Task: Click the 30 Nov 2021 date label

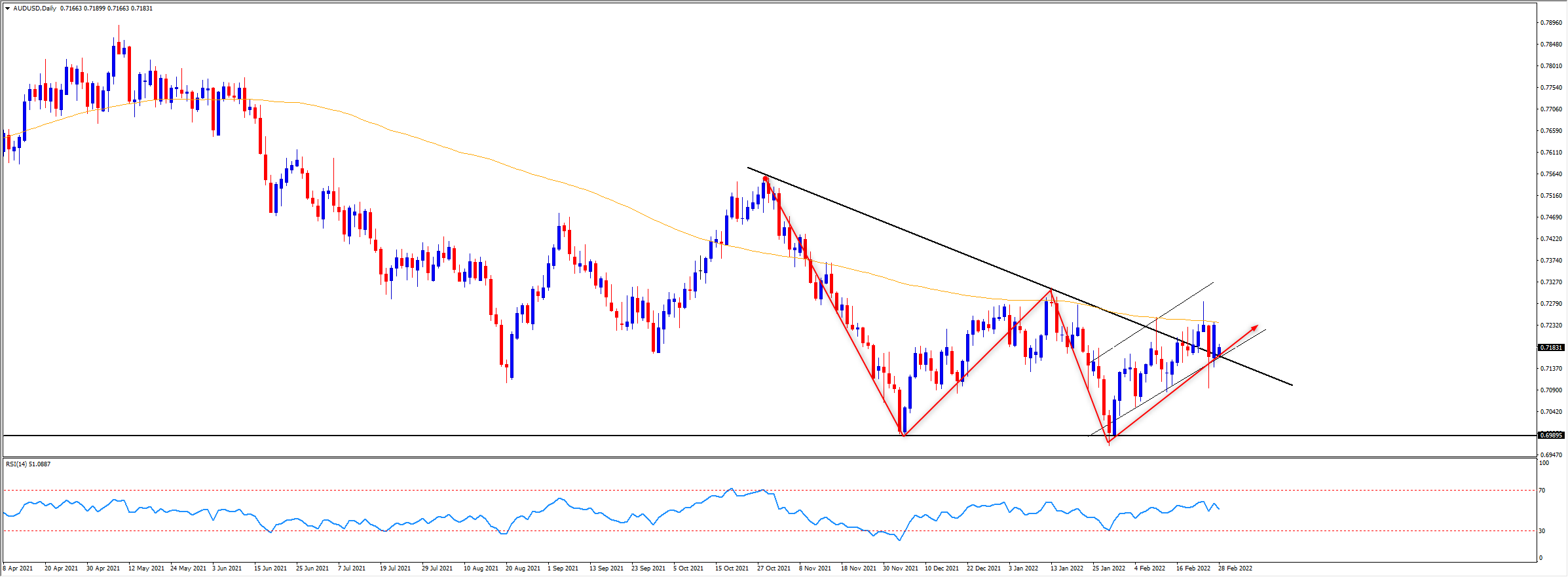Action: [900, 568]
